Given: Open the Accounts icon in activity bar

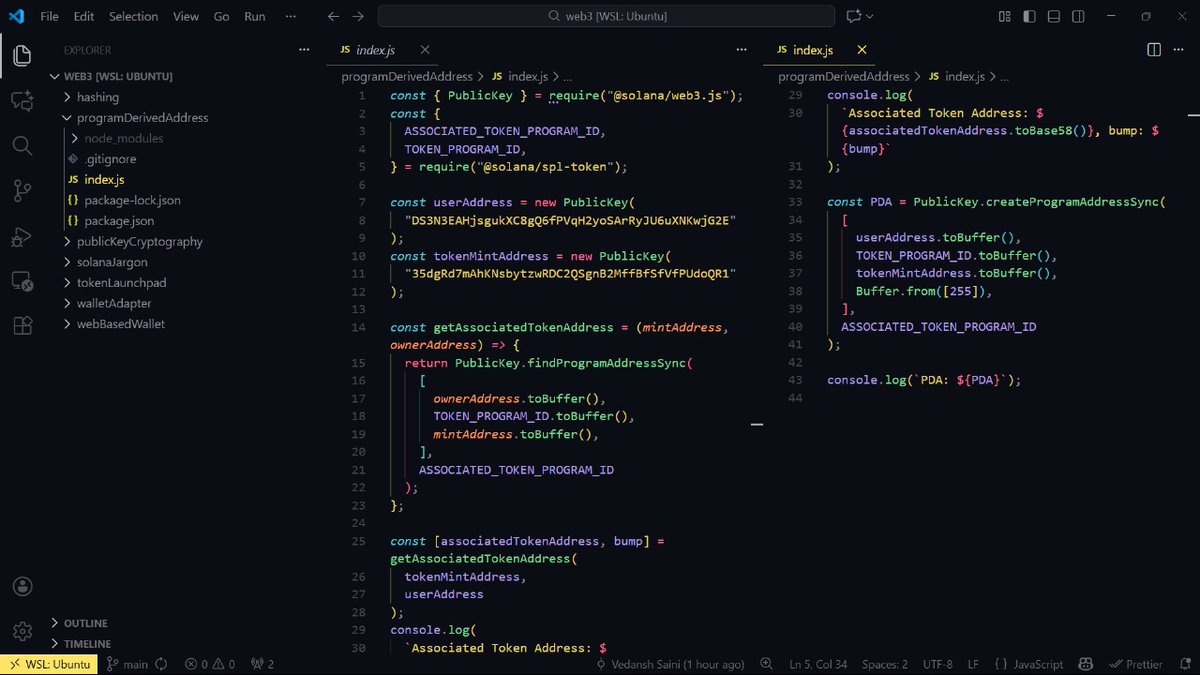Looking at the screenshot, I should coord(21,586).
